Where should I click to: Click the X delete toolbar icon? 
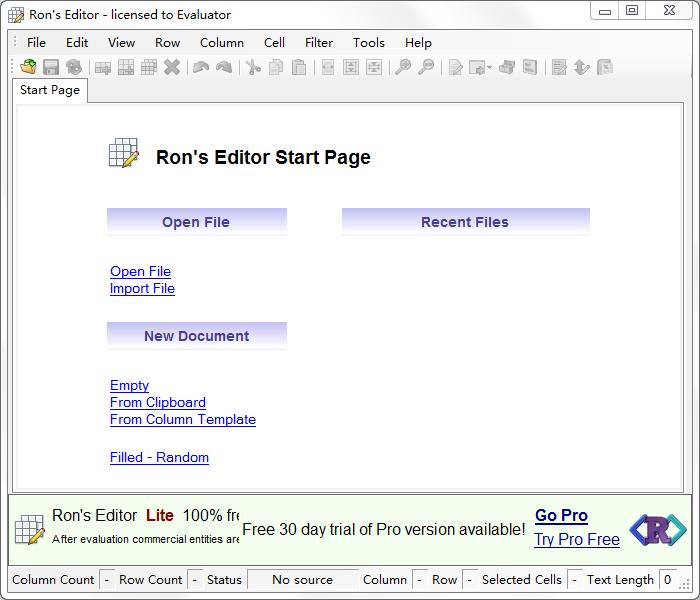pos(172,67)
